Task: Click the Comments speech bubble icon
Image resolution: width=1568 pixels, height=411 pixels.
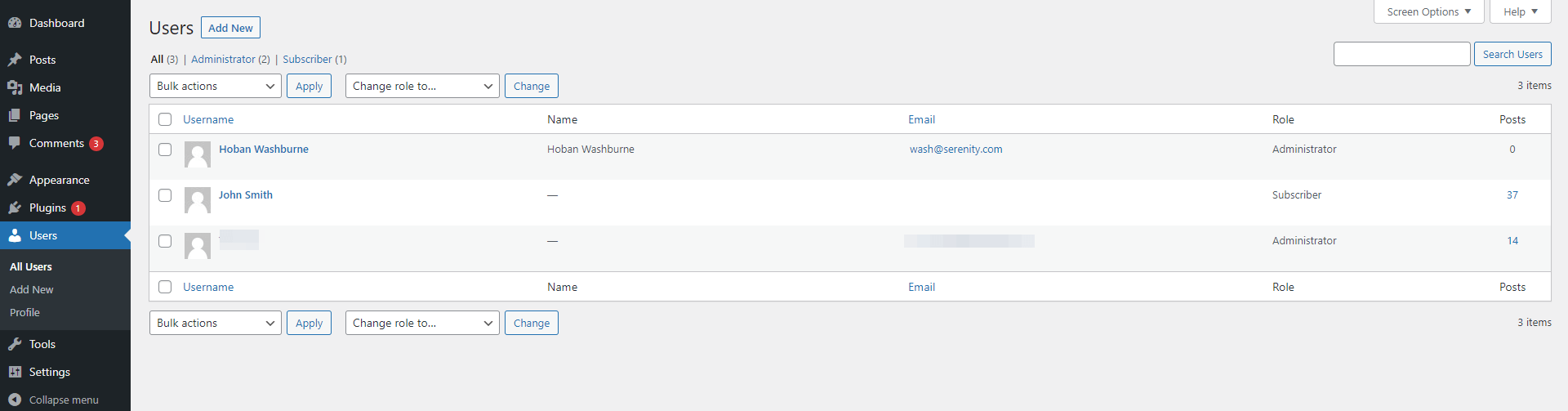Action: coord(15,143)
